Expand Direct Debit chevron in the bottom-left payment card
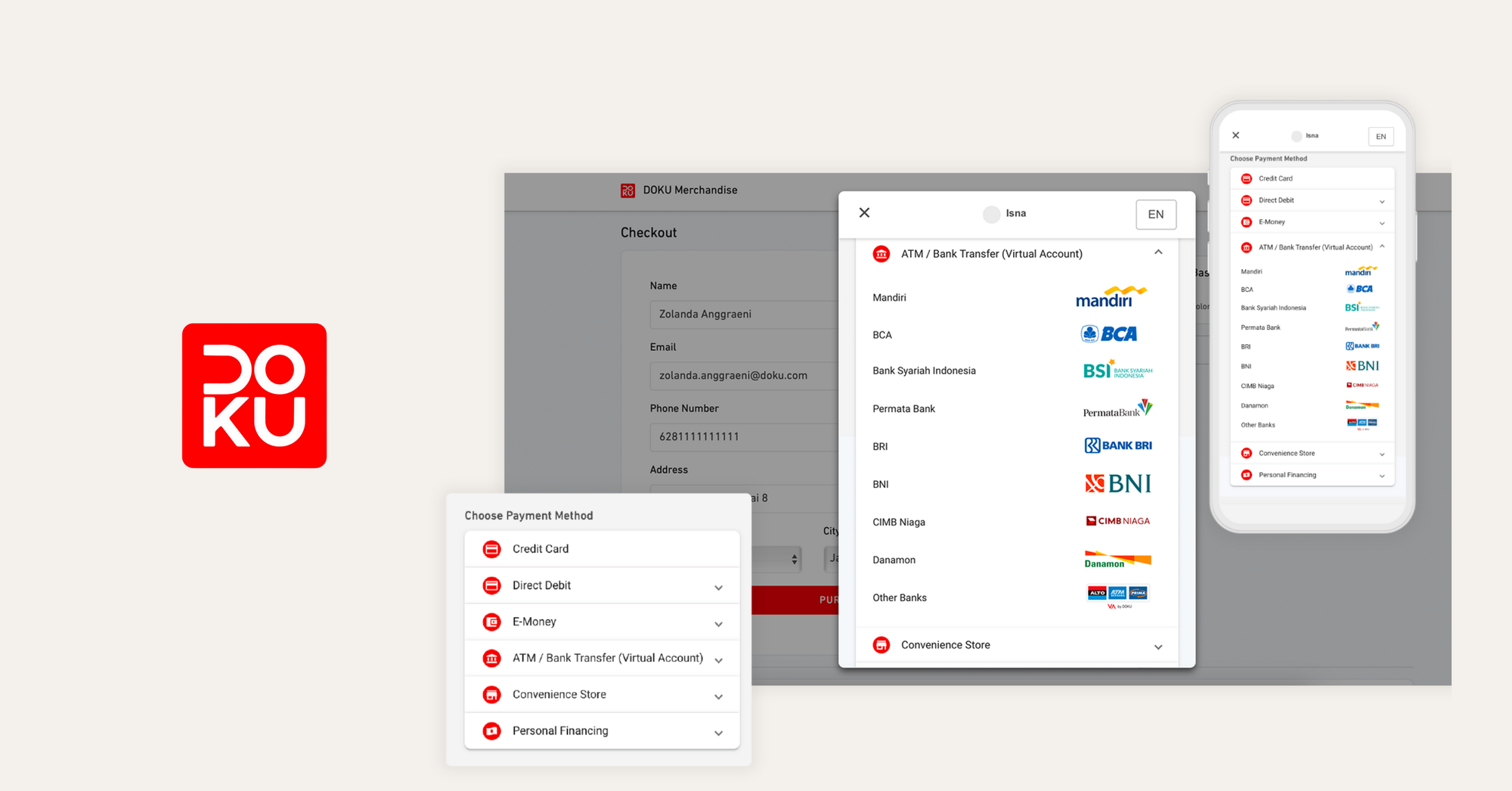 [719, 588]
